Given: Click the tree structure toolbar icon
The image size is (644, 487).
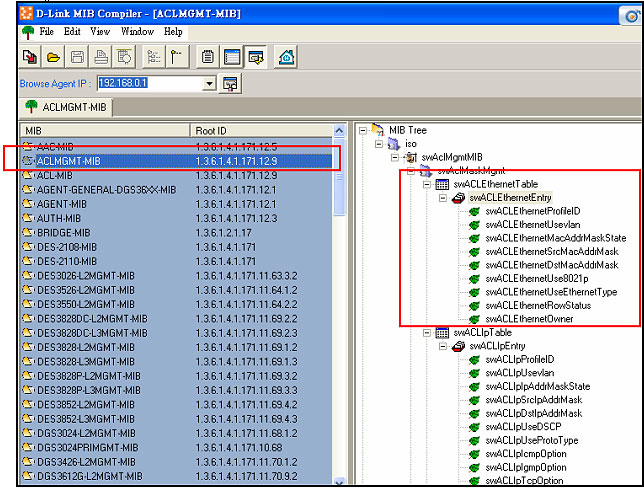Looking at the screenshot, I should click(x=154, y=57).
